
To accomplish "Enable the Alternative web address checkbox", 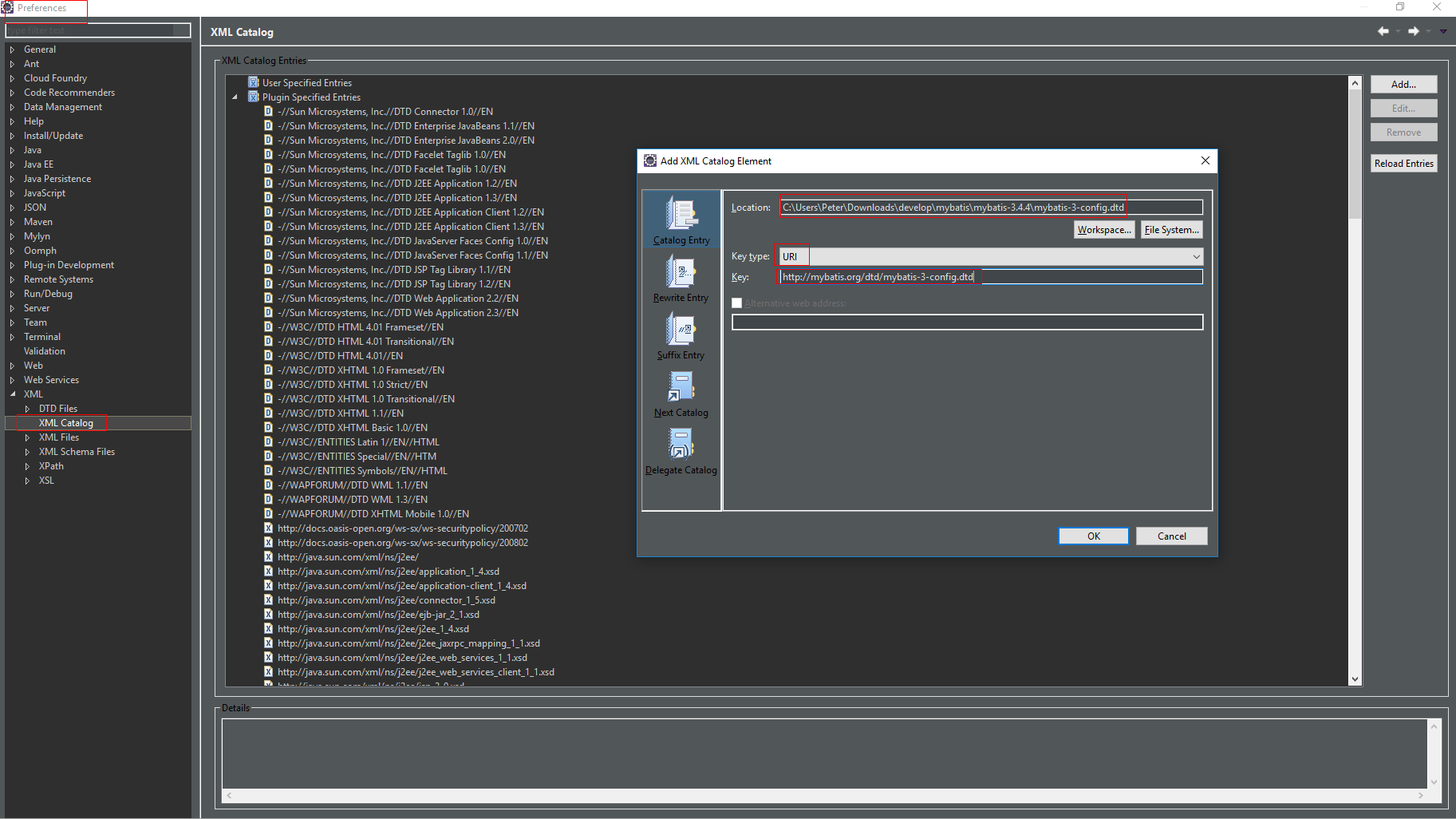I will [x=736, y=303].
